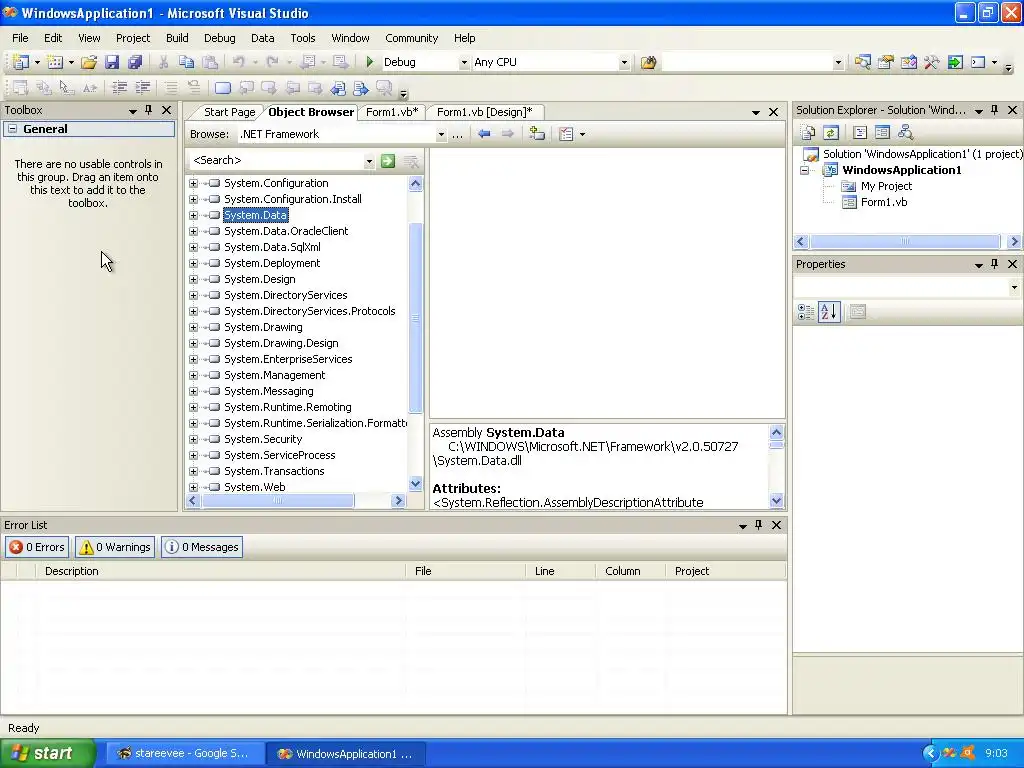
Task: Click the Edit Custom Component Set ellipsis button
Action: point(457,135)
